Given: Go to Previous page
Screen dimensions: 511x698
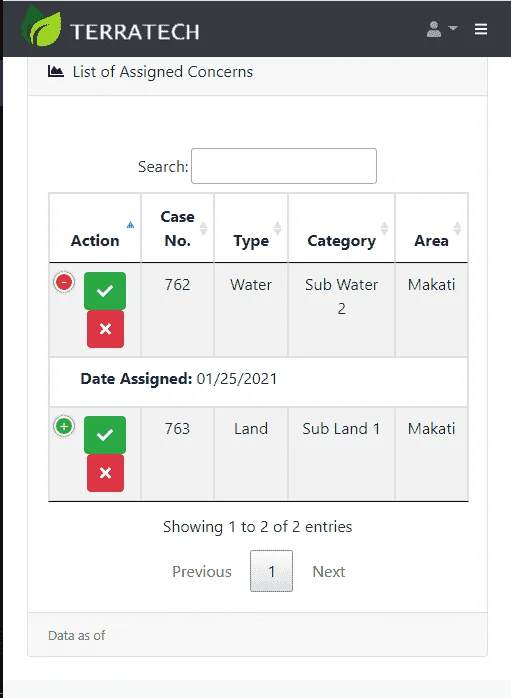Looking at the screenshot, I should point(202,572).
